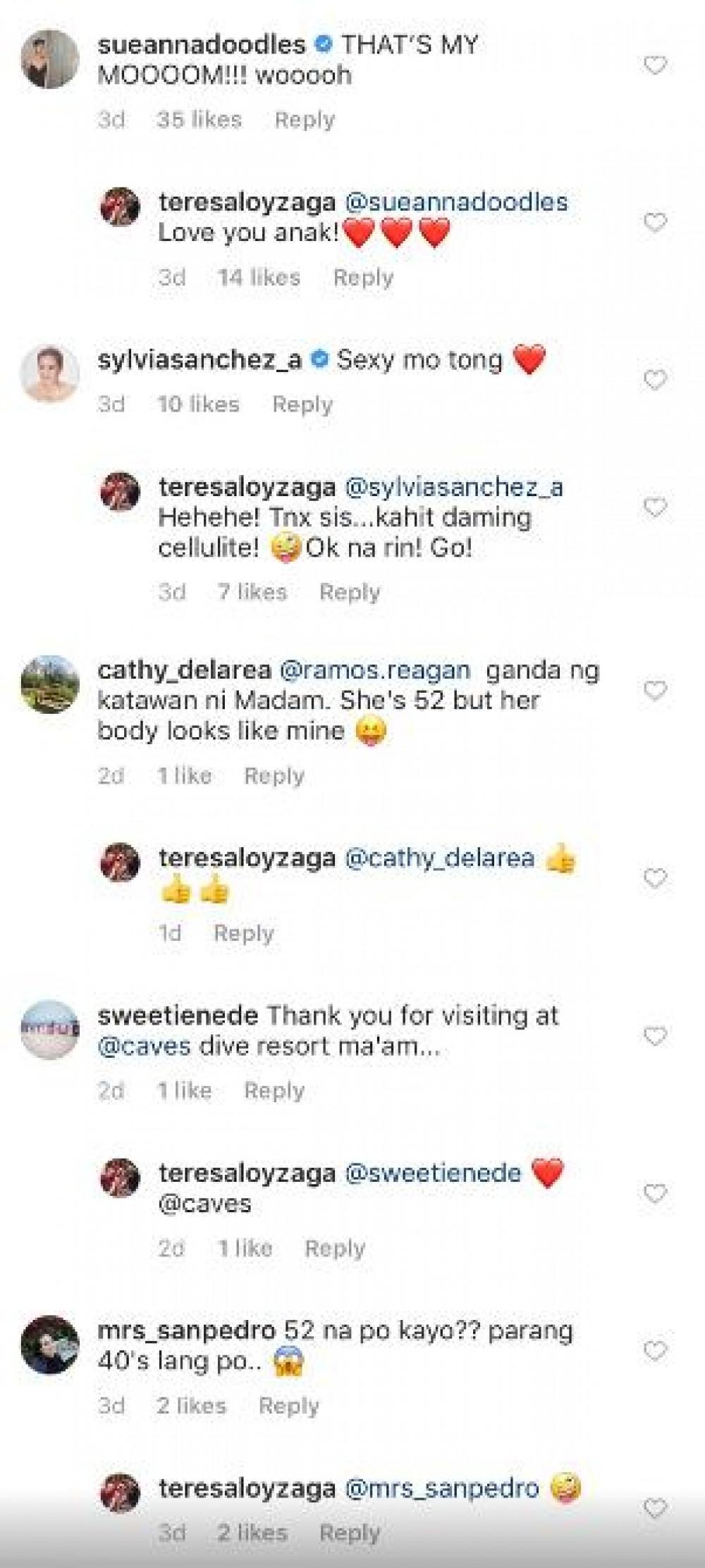Like cathy_delarea's comment about Madam

(x=655, y=691)
